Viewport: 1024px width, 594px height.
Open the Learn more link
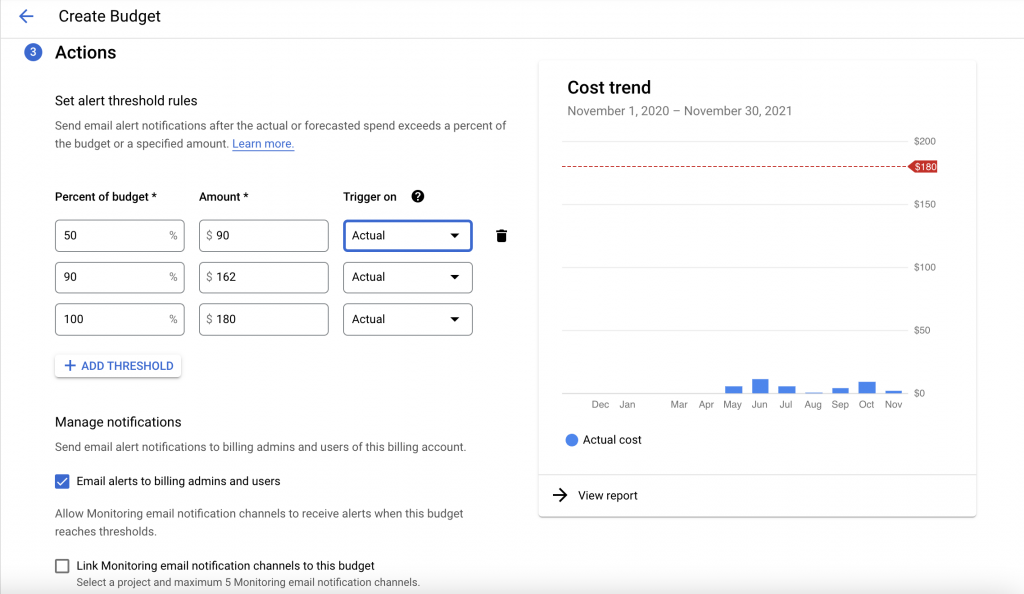coord(263,144)
